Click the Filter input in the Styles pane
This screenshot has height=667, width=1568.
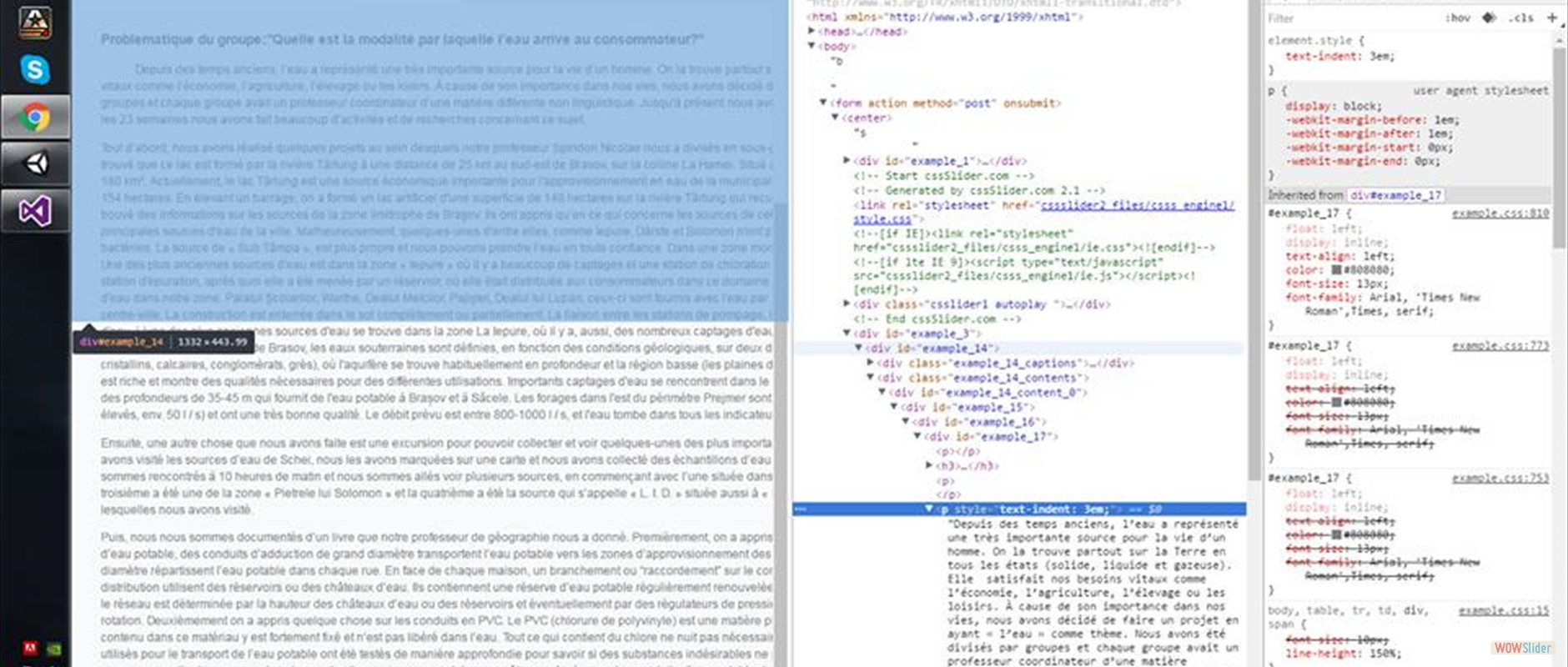pos(1351,18)
